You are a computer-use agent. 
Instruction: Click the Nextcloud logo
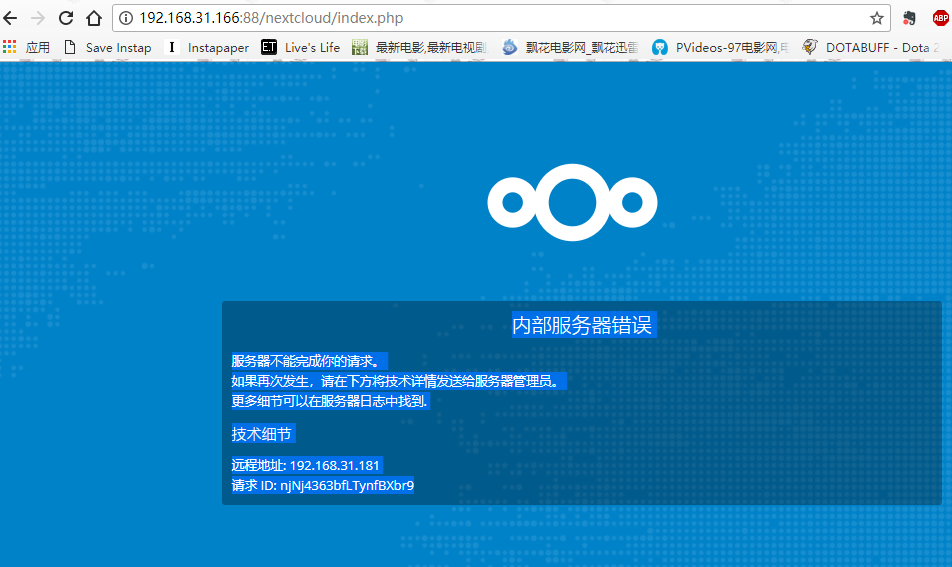coord(572,202)
